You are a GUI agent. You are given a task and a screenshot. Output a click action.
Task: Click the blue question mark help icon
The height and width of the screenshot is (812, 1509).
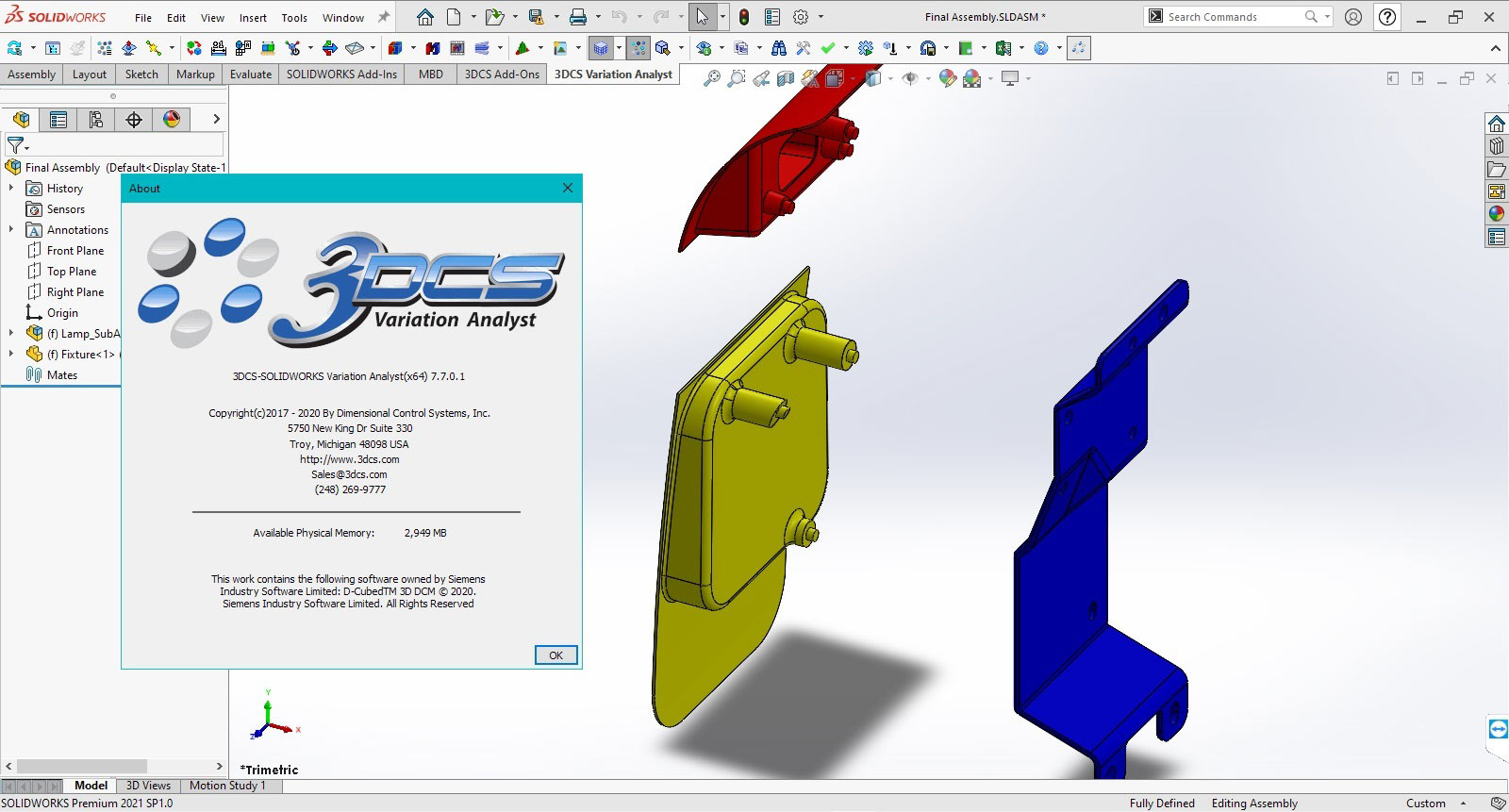tap(1041, 48)
